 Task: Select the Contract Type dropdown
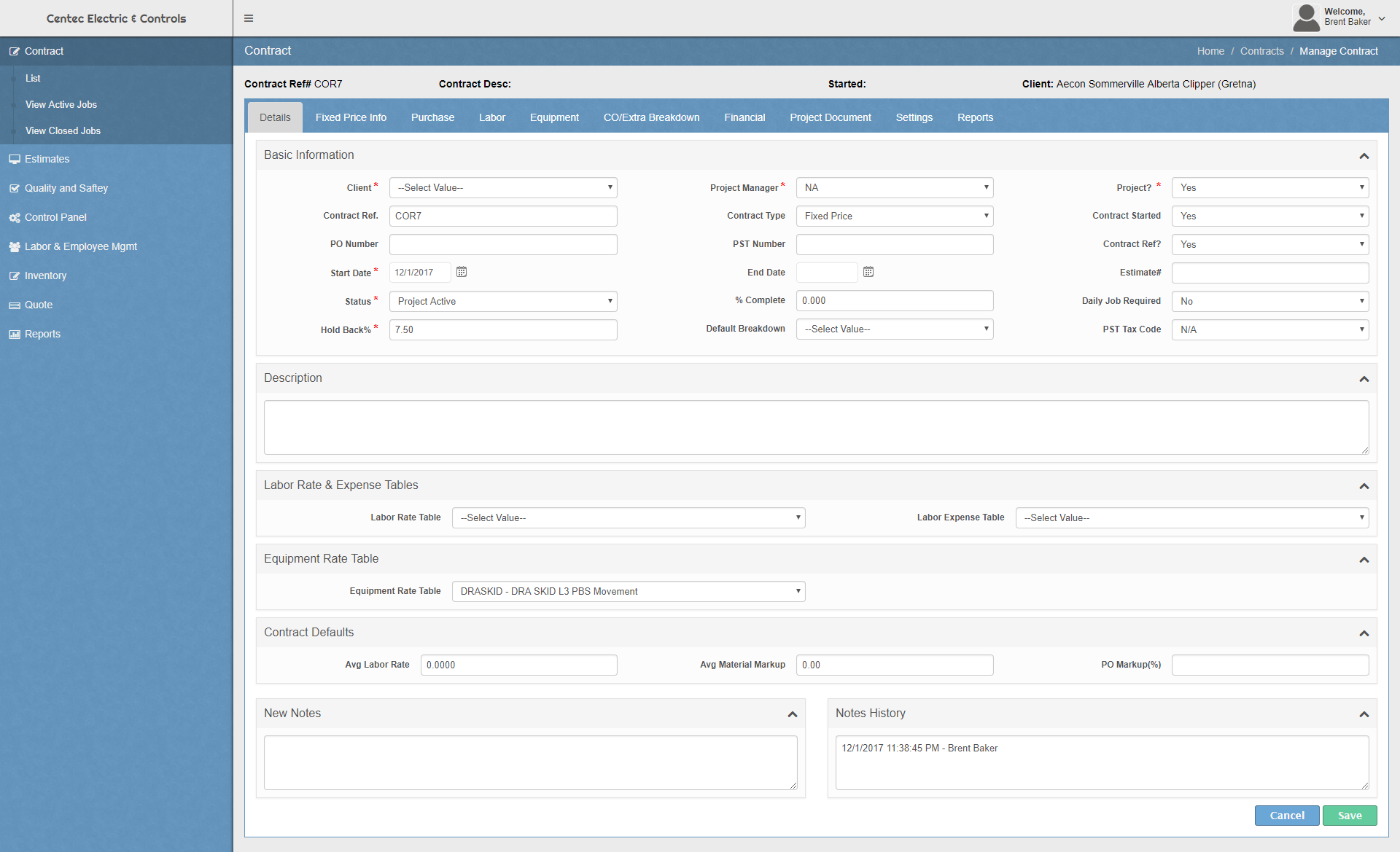tap(894, 216)
